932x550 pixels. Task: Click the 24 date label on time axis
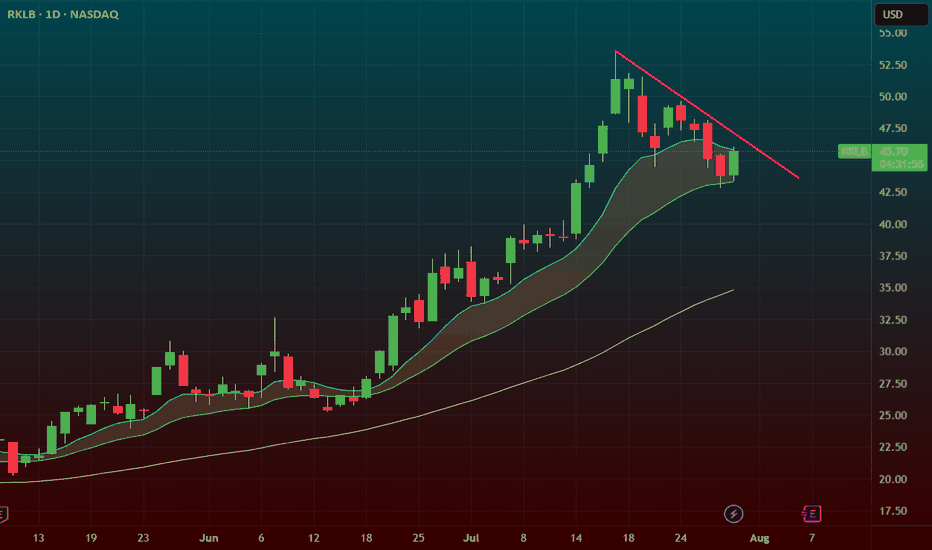tap(681, 538)
